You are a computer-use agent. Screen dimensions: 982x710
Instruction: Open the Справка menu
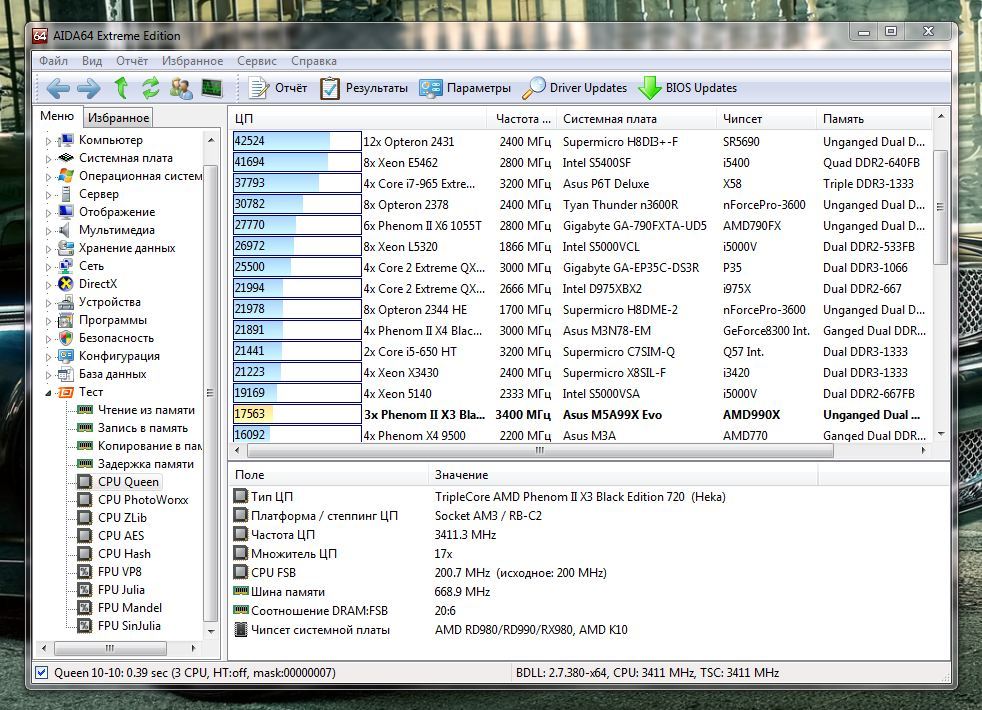tap(314, 61)
